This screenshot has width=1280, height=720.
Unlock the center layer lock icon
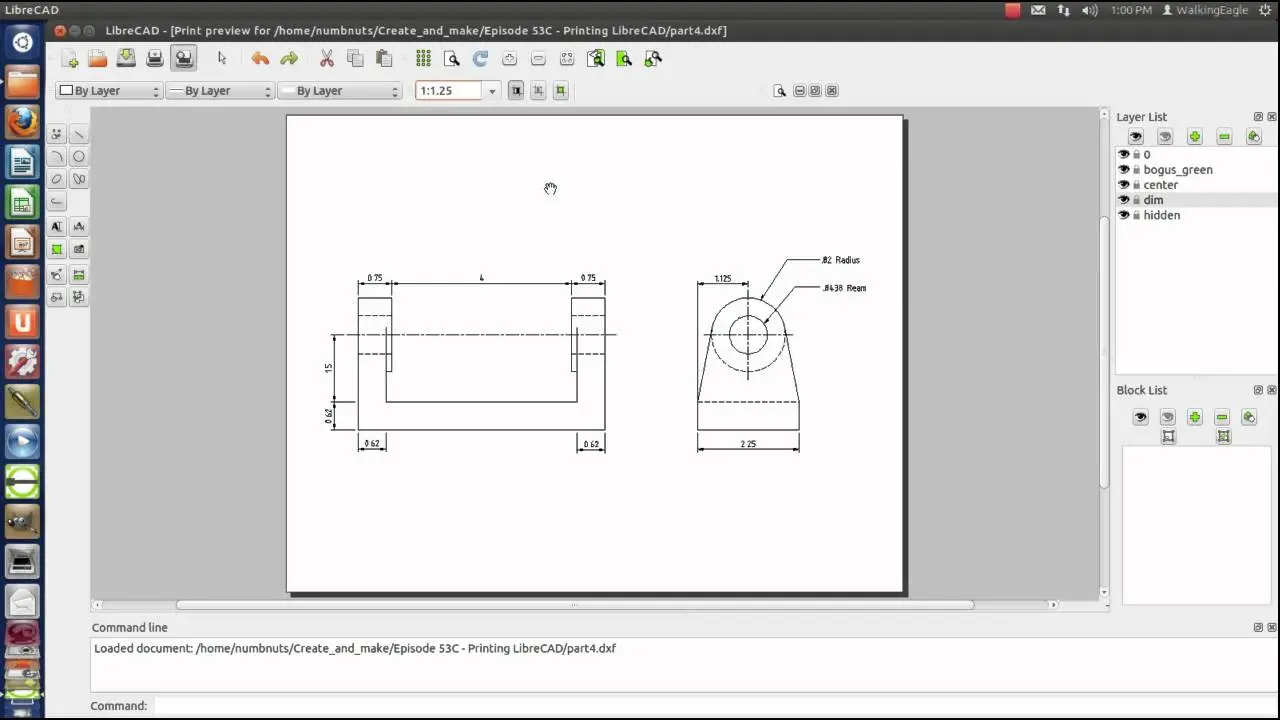point(1136,184)
